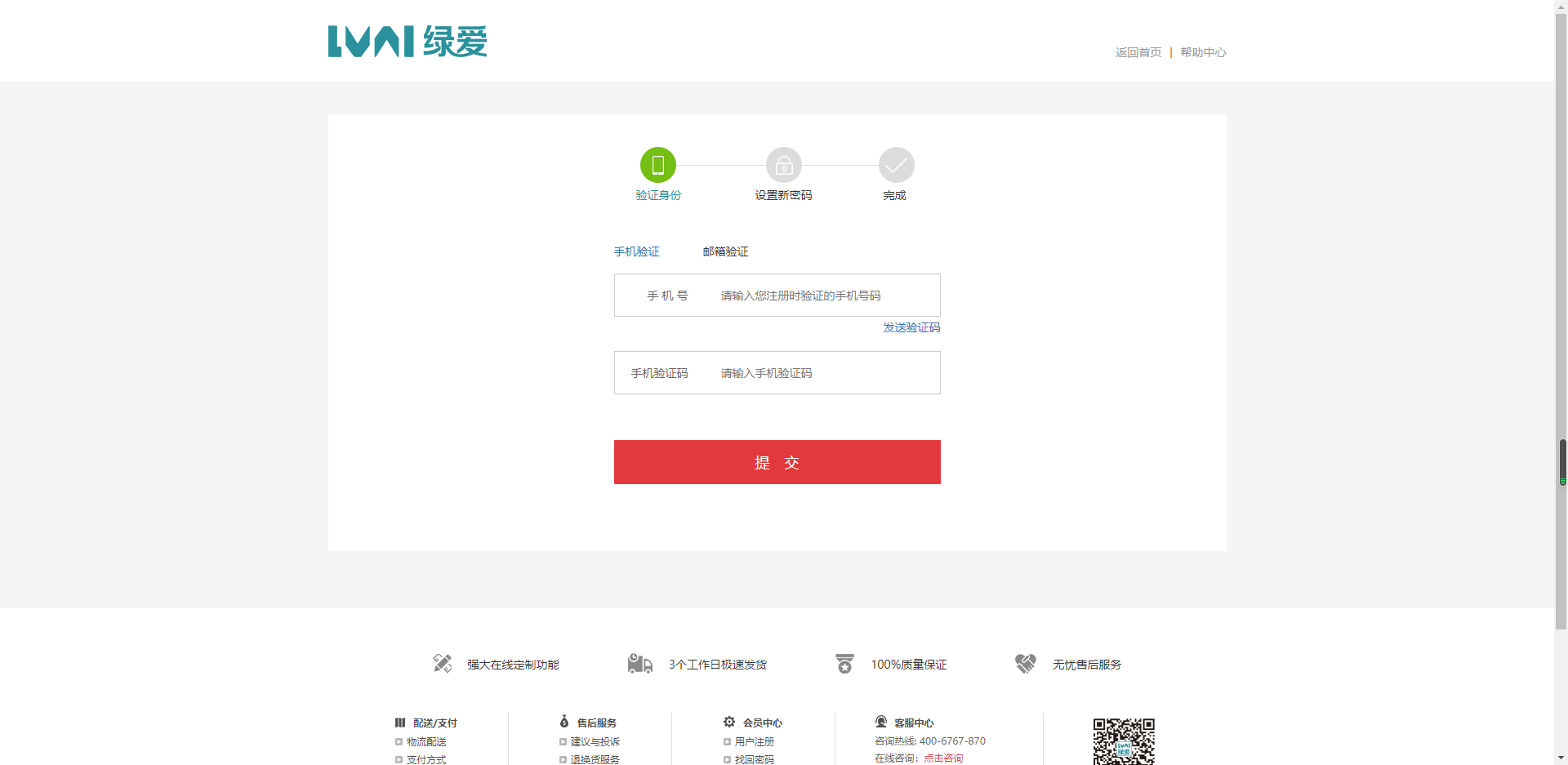
Task: Switch to the 邮箱验证 tab
Action: 725,251
